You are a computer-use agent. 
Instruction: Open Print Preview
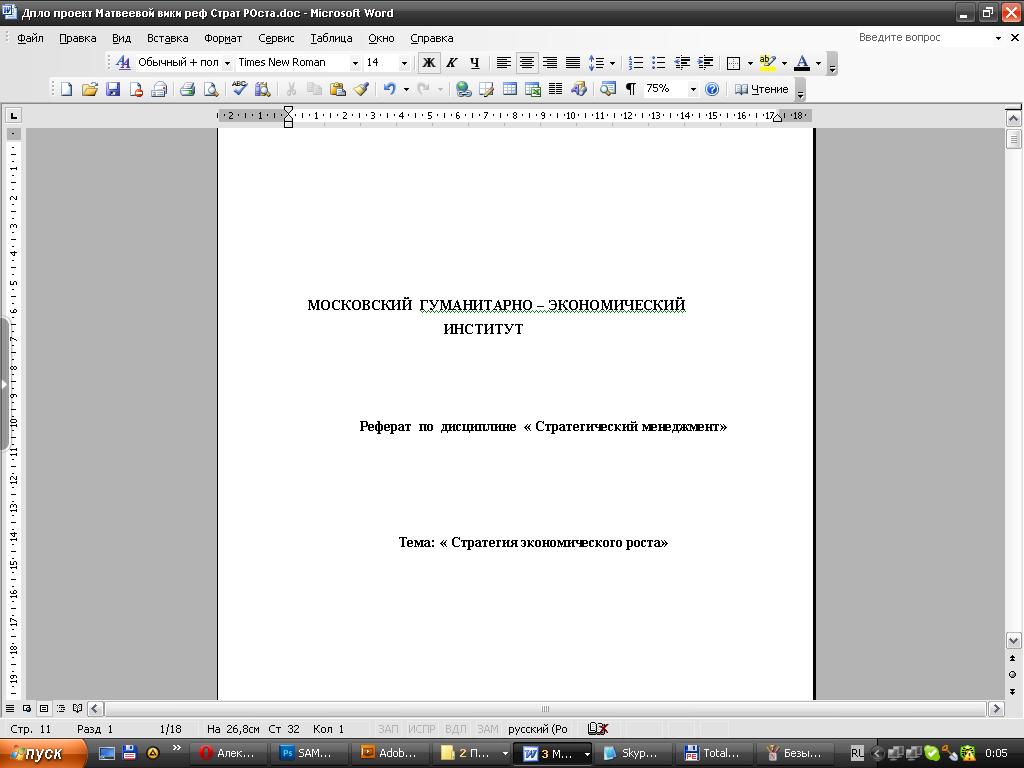pos(210,89)
